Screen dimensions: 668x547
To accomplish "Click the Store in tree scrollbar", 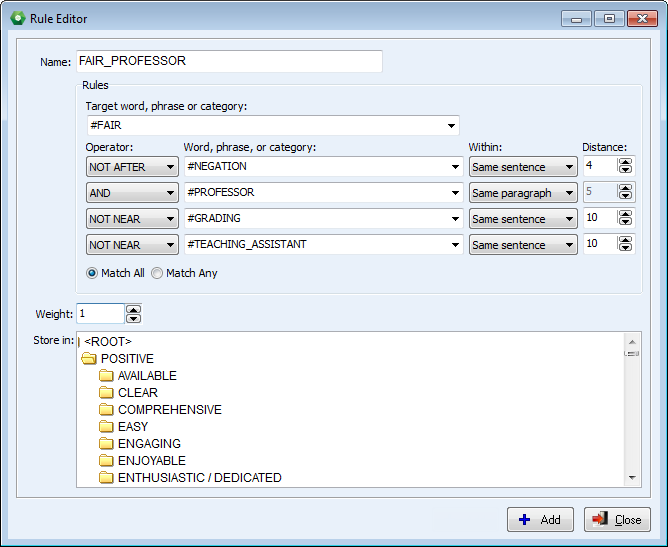I will tap(631, 410).
